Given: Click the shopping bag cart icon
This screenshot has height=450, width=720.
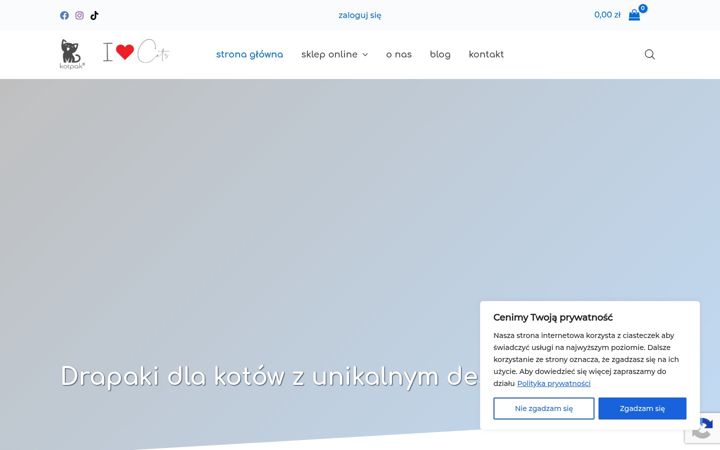Looking at the screenshot, I should [634, 15].
